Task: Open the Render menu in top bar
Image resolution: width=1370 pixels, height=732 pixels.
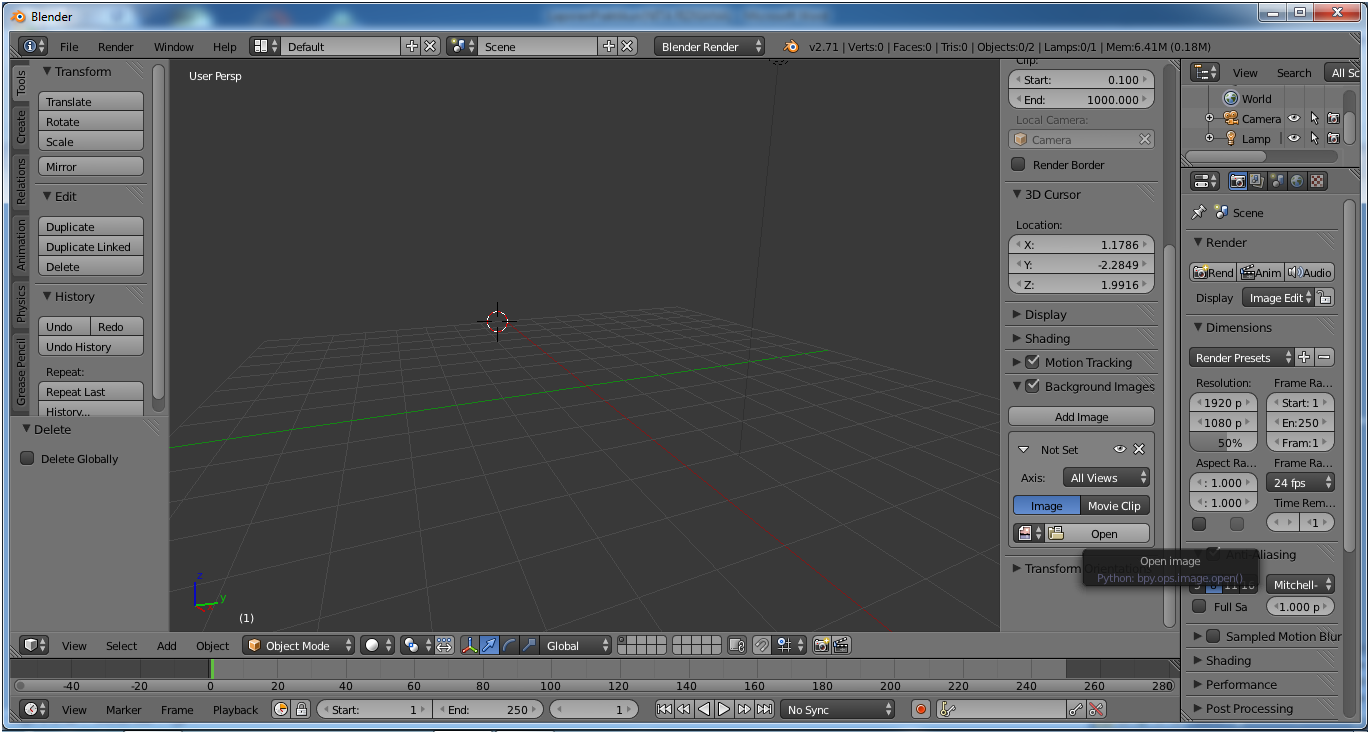Action: tap(116, 47)
